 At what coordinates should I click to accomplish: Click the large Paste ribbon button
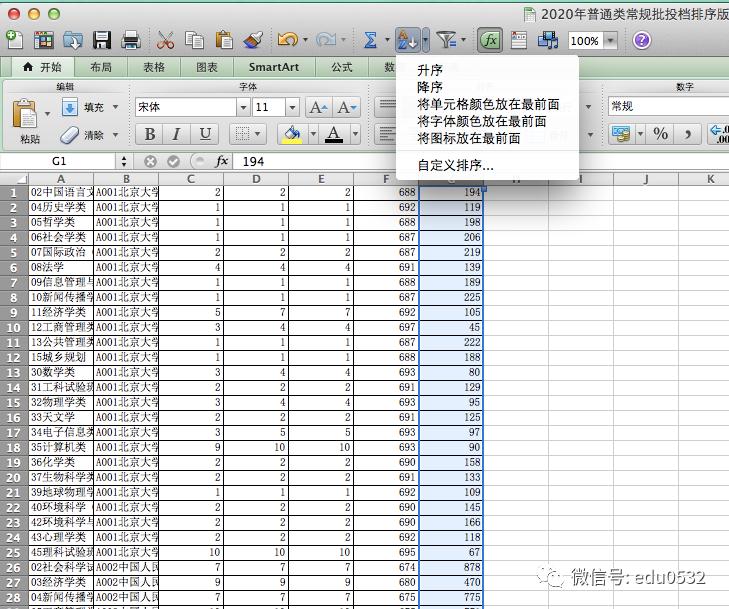click(x=25, y=114)
